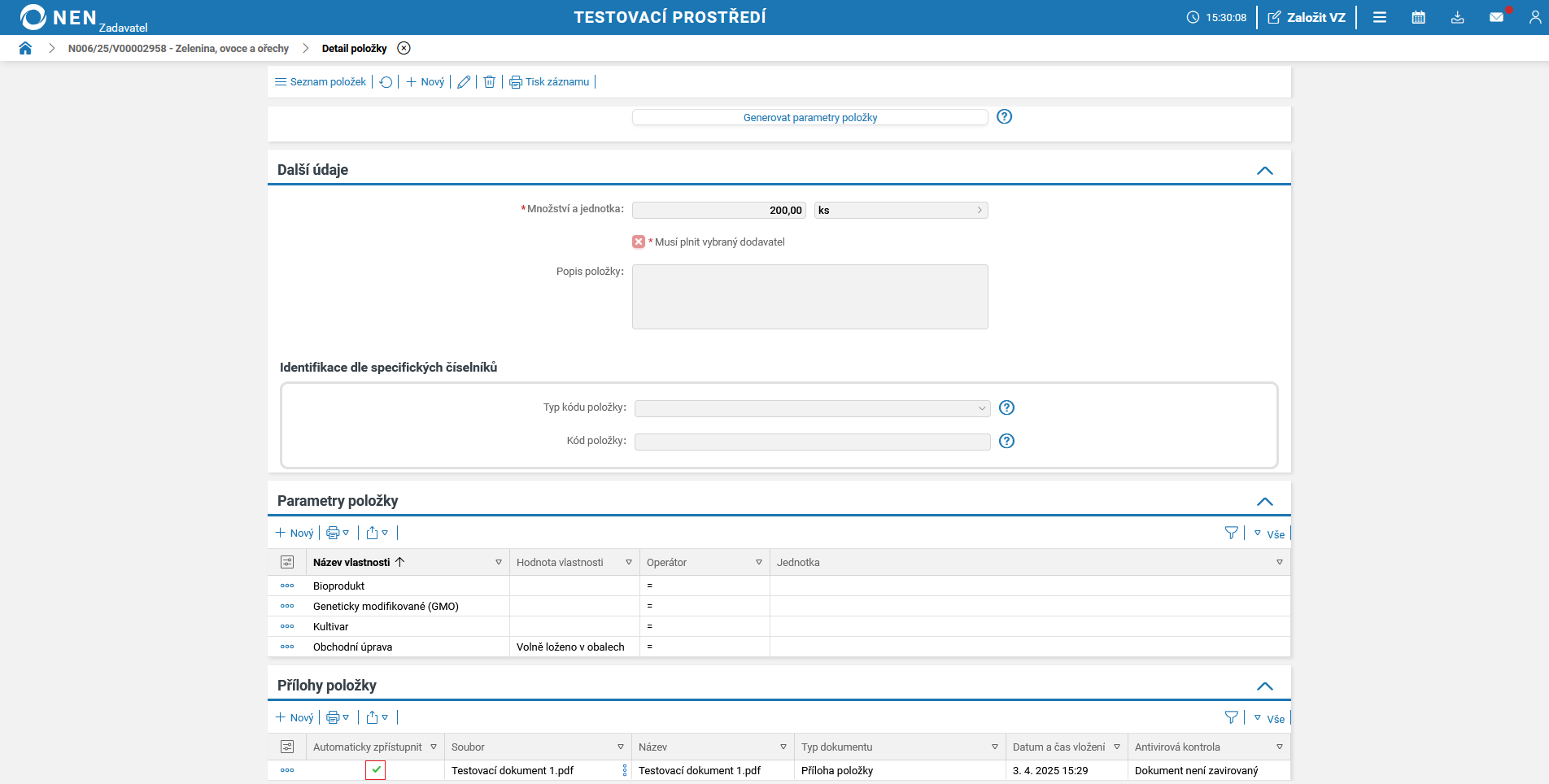This screenshot has height=784, width=1549.
Task: Click the trash delete icon
Action: pyautogui.click(x=490, y=82)
